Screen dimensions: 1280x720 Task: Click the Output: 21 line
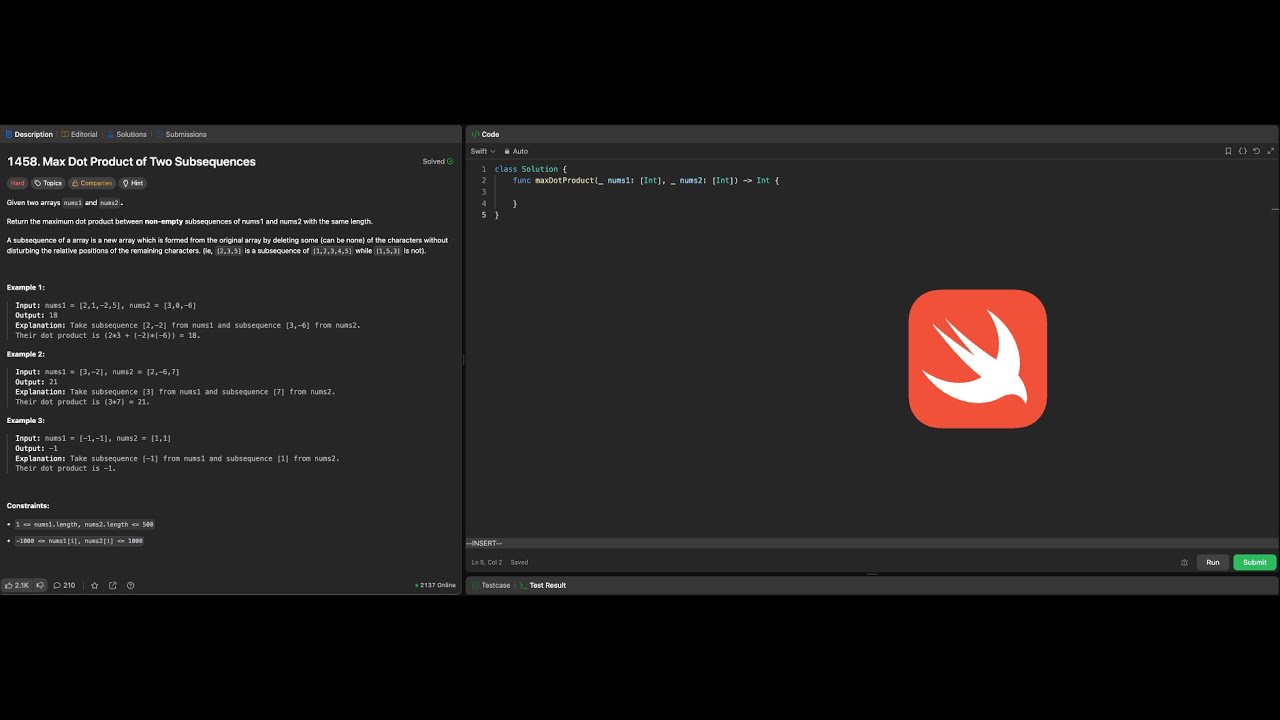pos(37,382)
